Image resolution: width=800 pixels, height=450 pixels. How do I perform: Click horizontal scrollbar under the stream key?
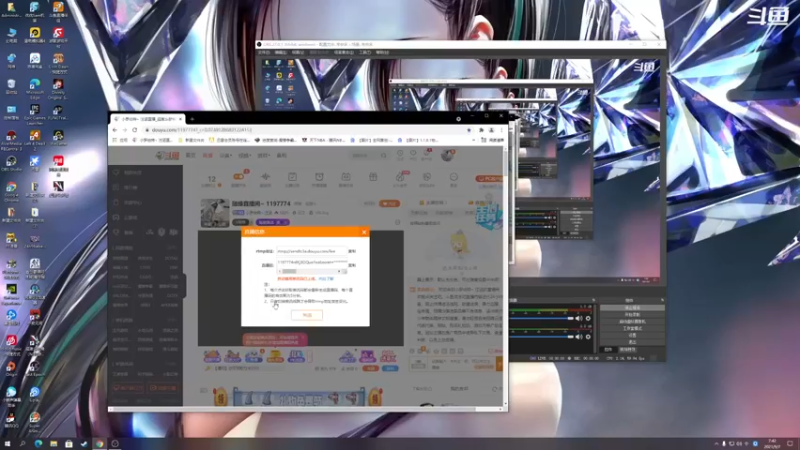coord(311,271)
